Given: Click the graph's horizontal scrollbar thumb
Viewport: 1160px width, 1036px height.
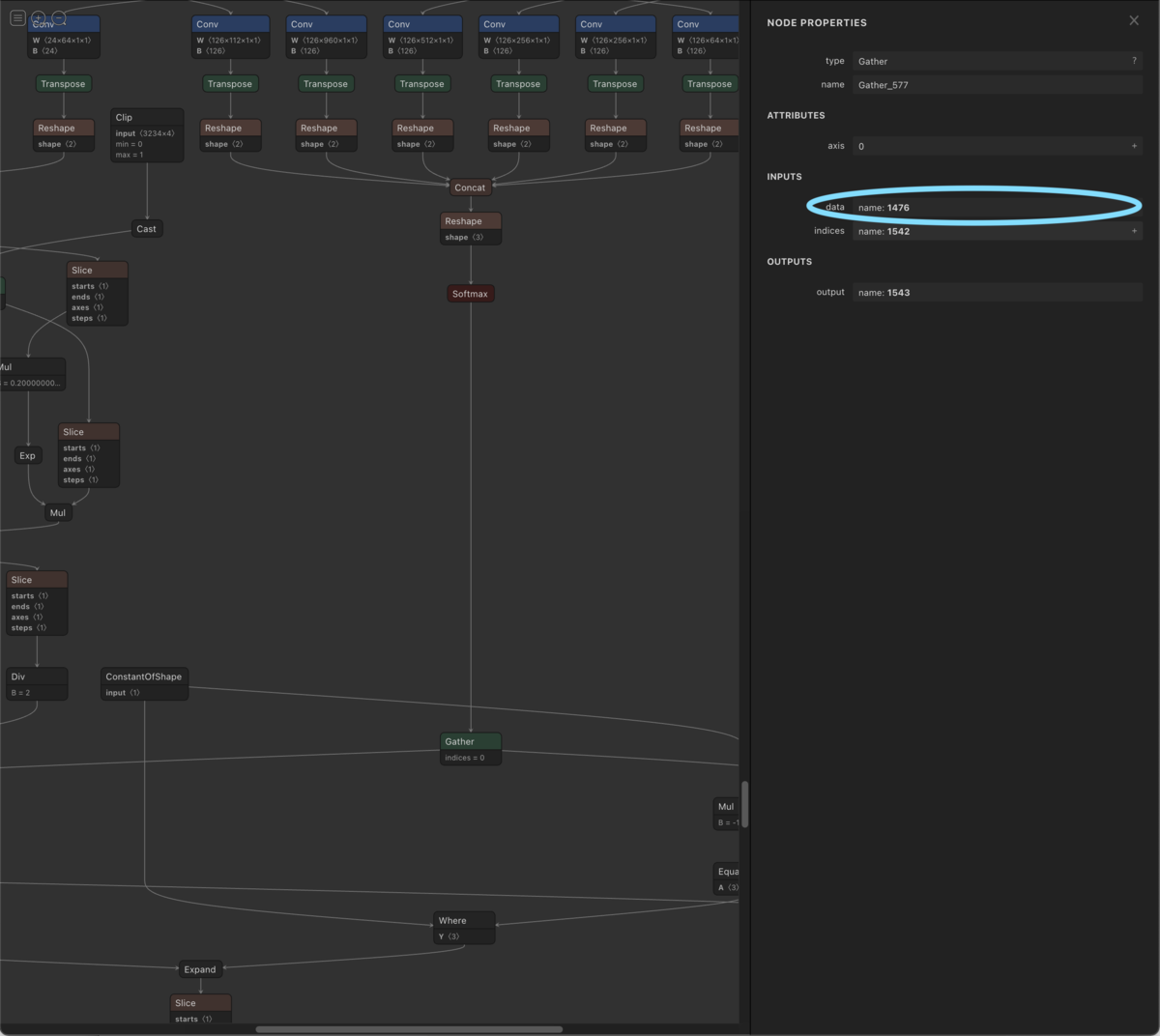Looking at the screenshot, I should coord(409,1029).
